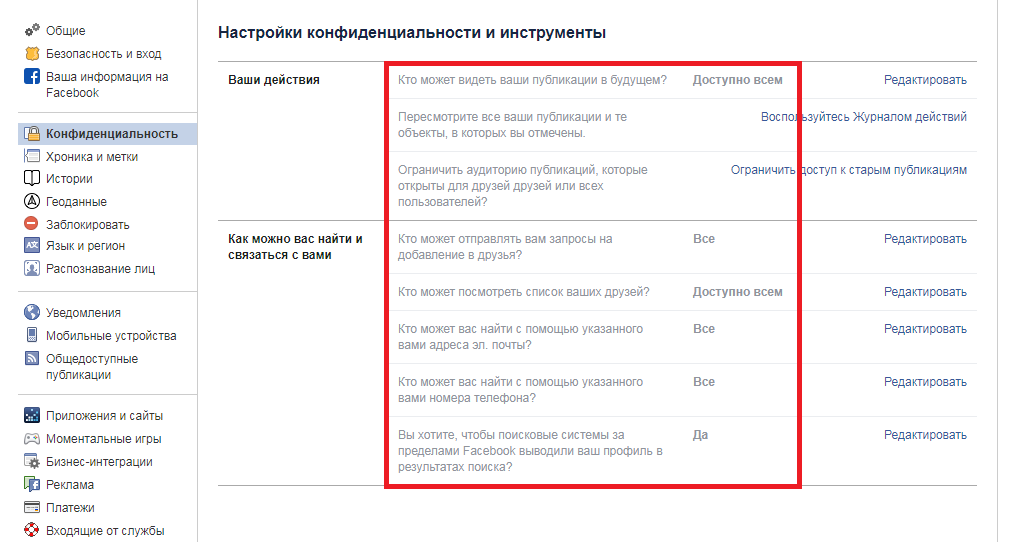The height and width of the screenshot is (542, 1009).
Task: Click the compass icon next to Геоданные
Action: coord(32,201)
